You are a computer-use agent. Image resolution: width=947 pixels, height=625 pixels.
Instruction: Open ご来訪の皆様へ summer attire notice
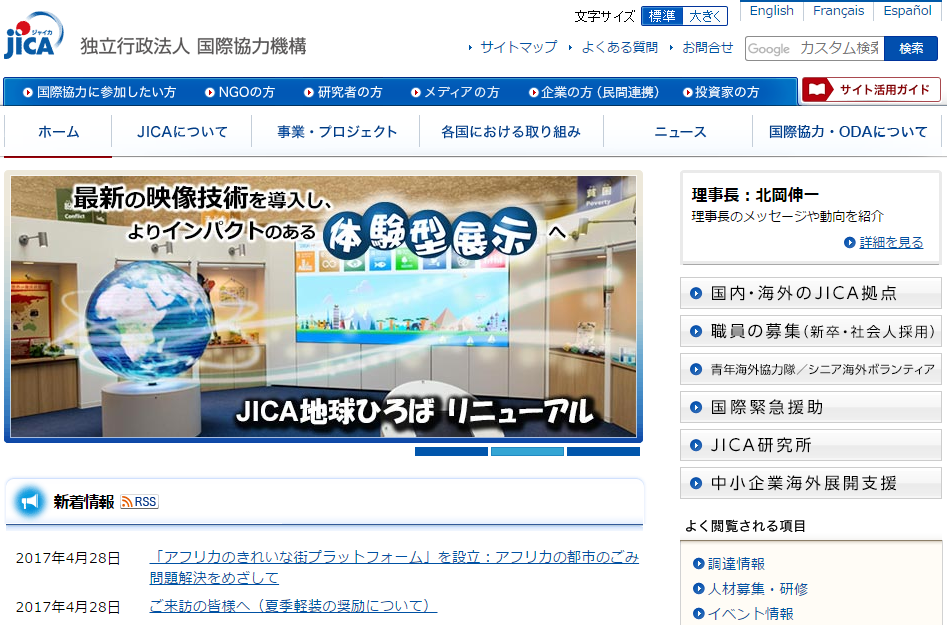(x=293, y=606)
